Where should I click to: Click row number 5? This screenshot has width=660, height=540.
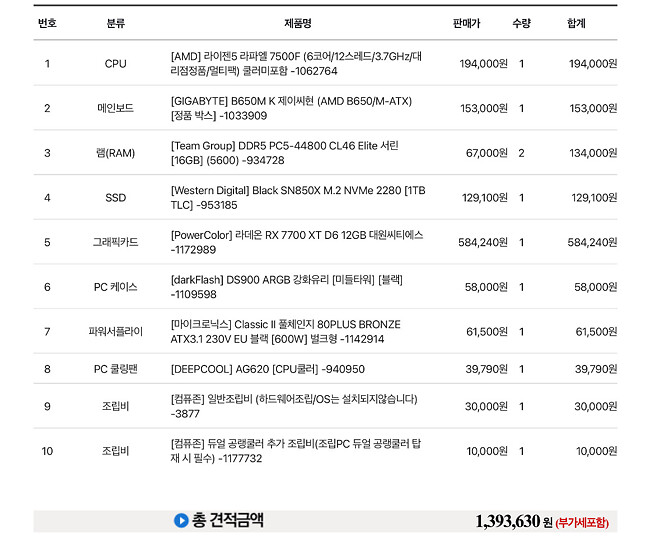(x=47, y=242)
